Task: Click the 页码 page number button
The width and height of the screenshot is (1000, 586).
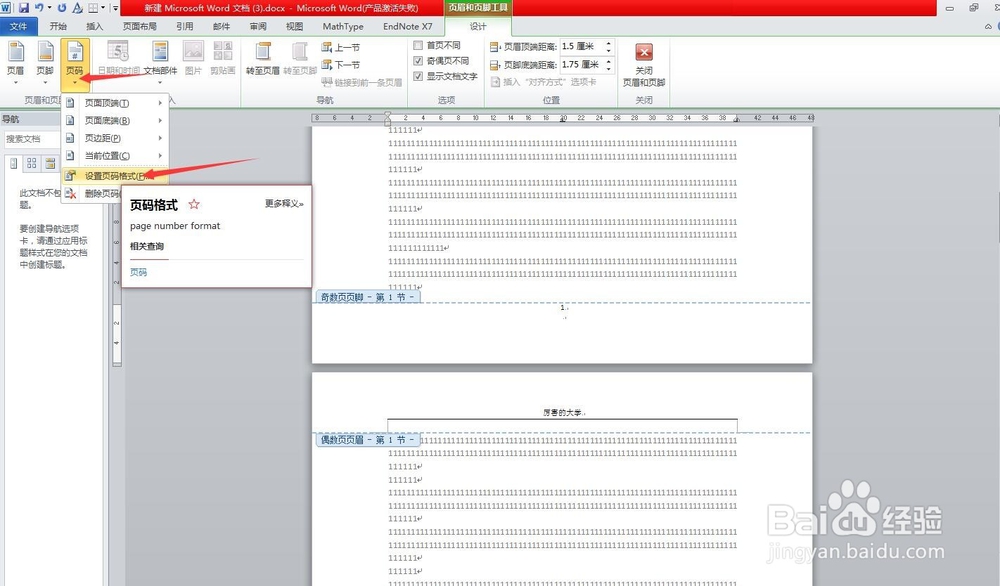Action: click(75, 64)
